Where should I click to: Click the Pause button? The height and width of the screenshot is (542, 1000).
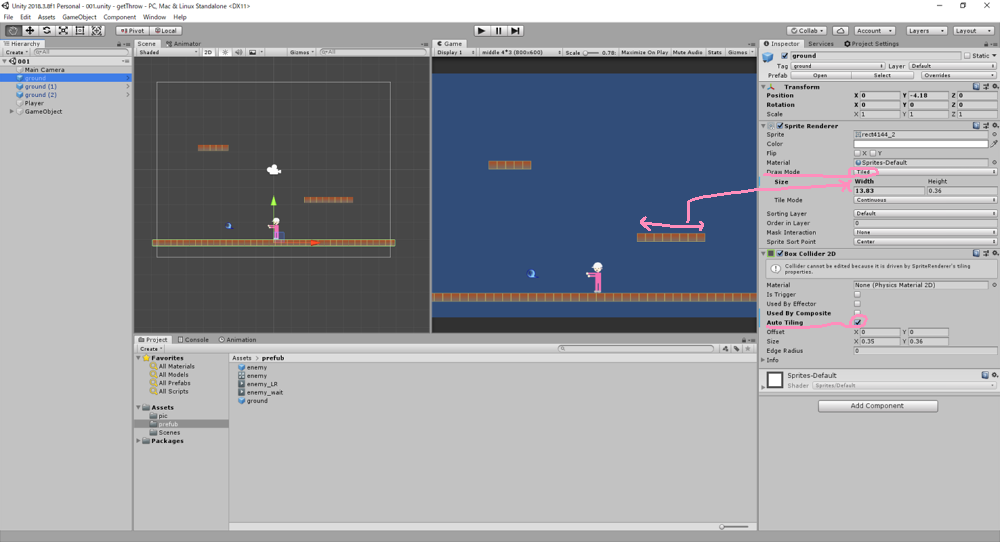pyautogui.click(x=499, y=31)
